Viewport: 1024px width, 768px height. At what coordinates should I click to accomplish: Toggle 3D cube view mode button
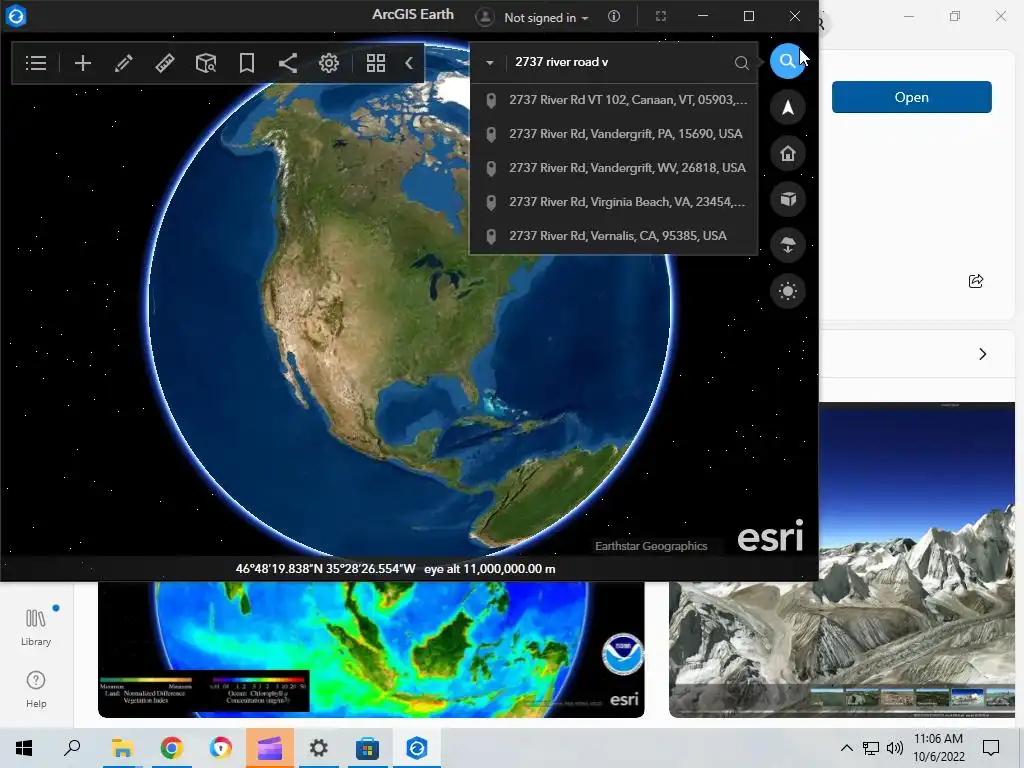pyautogui.click(x=788, y=199)
